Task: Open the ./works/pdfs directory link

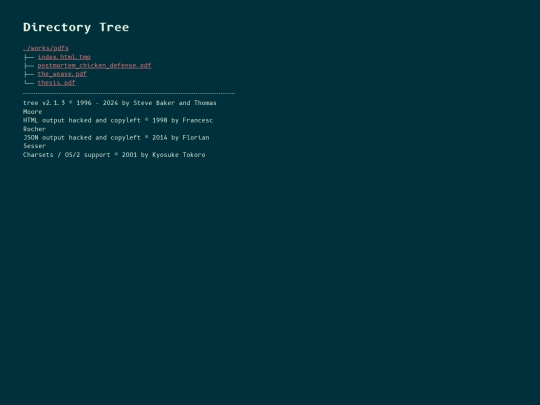Action: click(45, 48)
